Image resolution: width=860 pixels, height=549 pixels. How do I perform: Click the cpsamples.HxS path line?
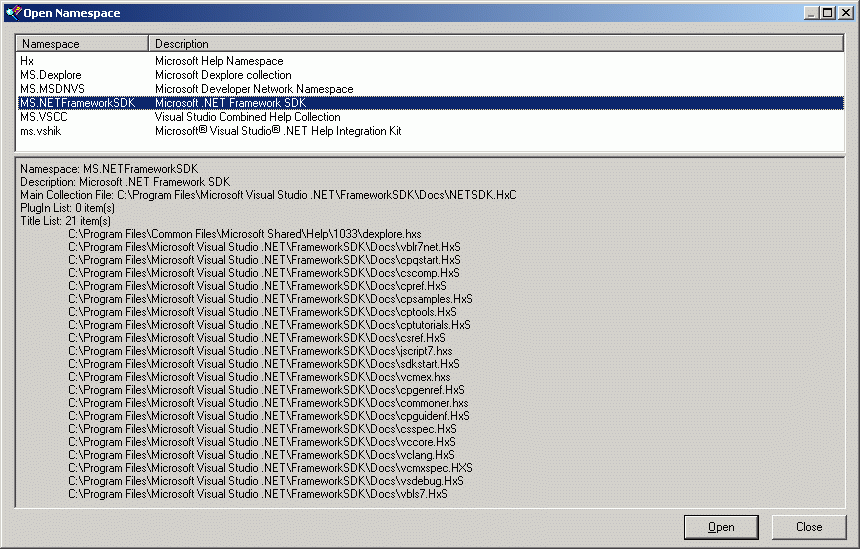pos(270,299)
